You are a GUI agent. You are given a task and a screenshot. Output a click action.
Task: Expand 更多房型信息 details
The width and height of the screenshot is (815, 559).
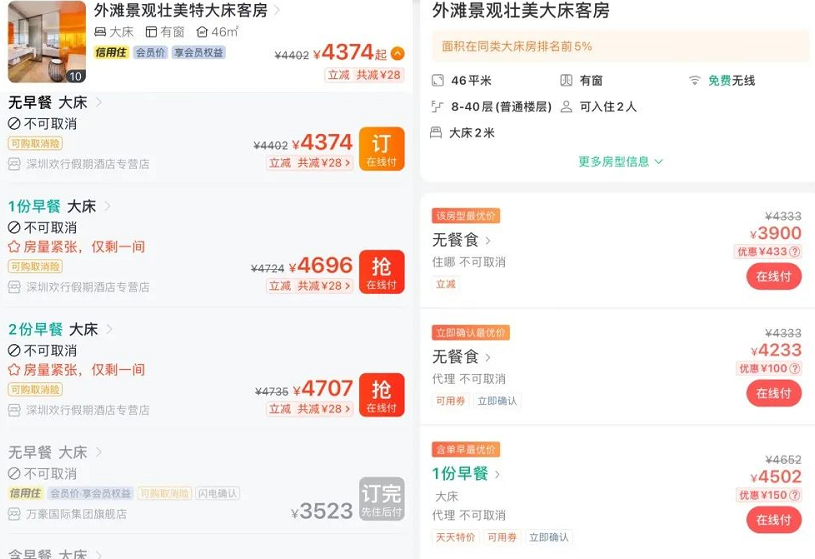click(x=621, y=162)
